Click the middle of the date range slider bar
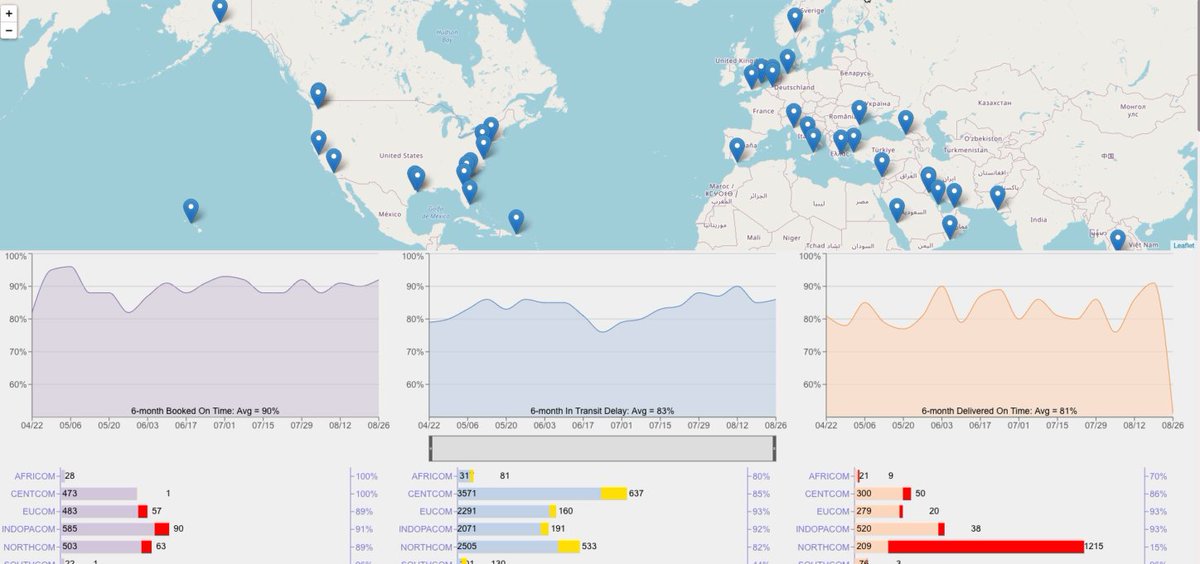The height and width of the screenshot is (564, 1200). click(x=603, y=448)
